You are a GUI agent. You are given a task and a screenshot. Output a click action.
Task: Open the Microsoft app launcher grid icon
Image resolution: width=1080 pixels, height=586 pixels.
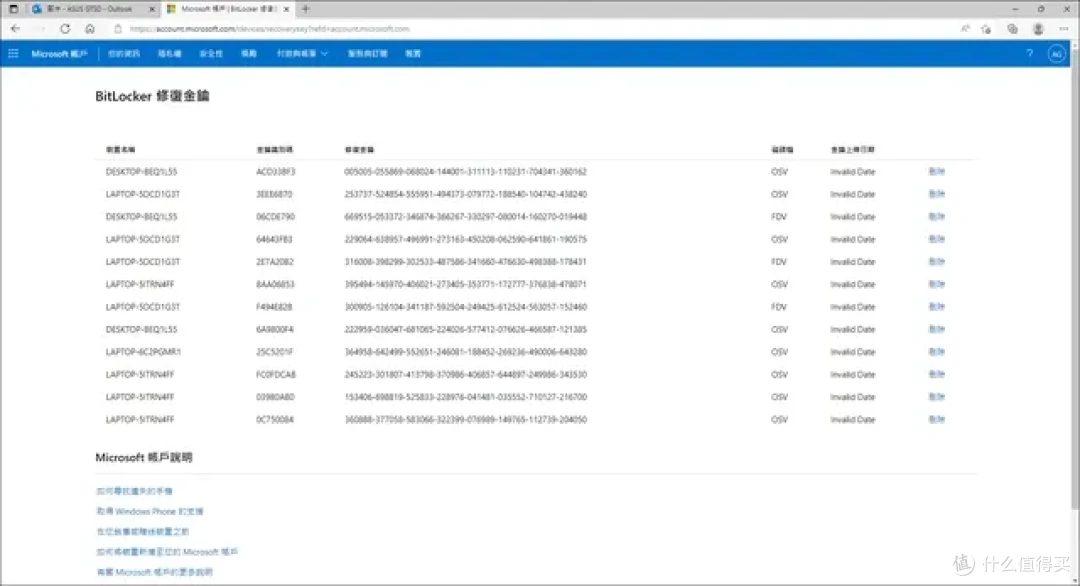(x=13, y=54)
